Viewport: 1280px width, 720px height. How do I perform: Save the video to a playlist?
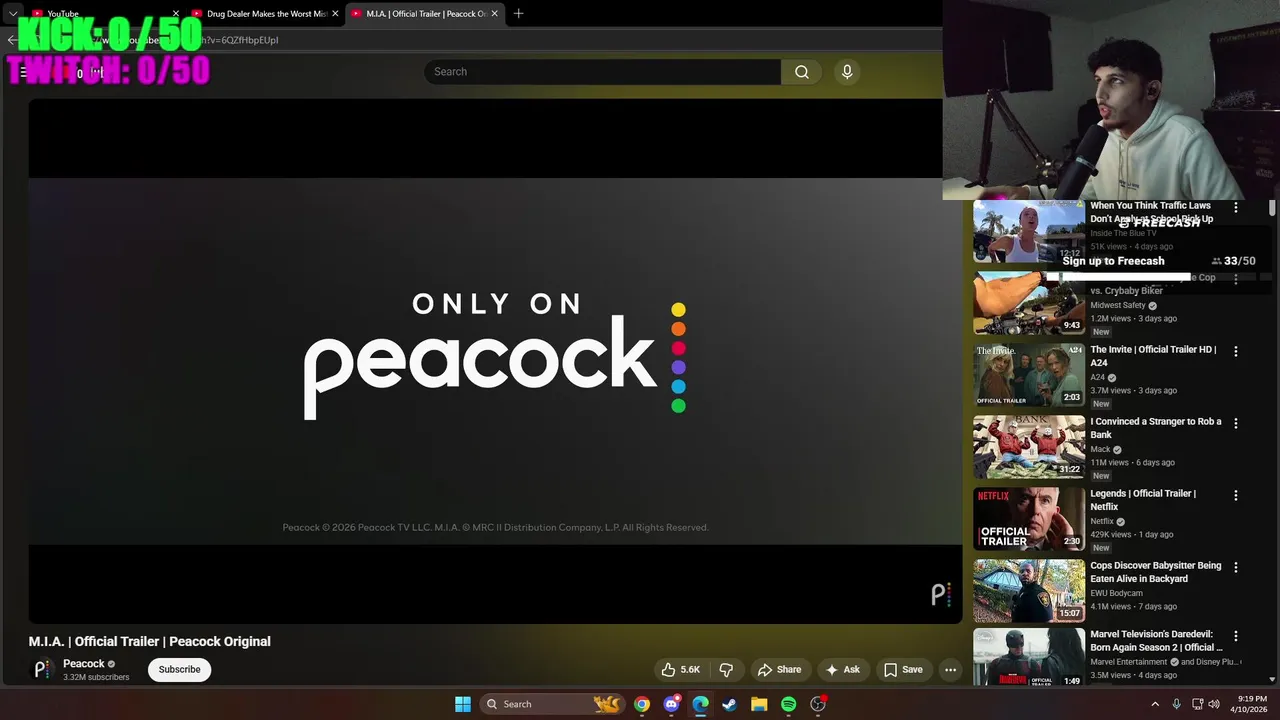pos(903,670)
